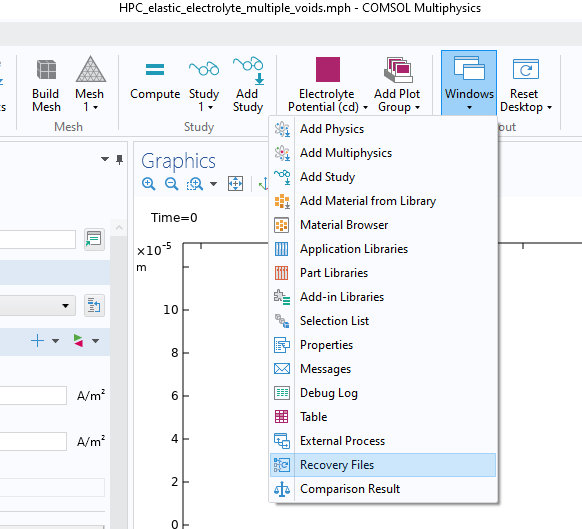Screen dimensions: 582x529
Task: Show the Messages window
Action: tap(383, 369)
